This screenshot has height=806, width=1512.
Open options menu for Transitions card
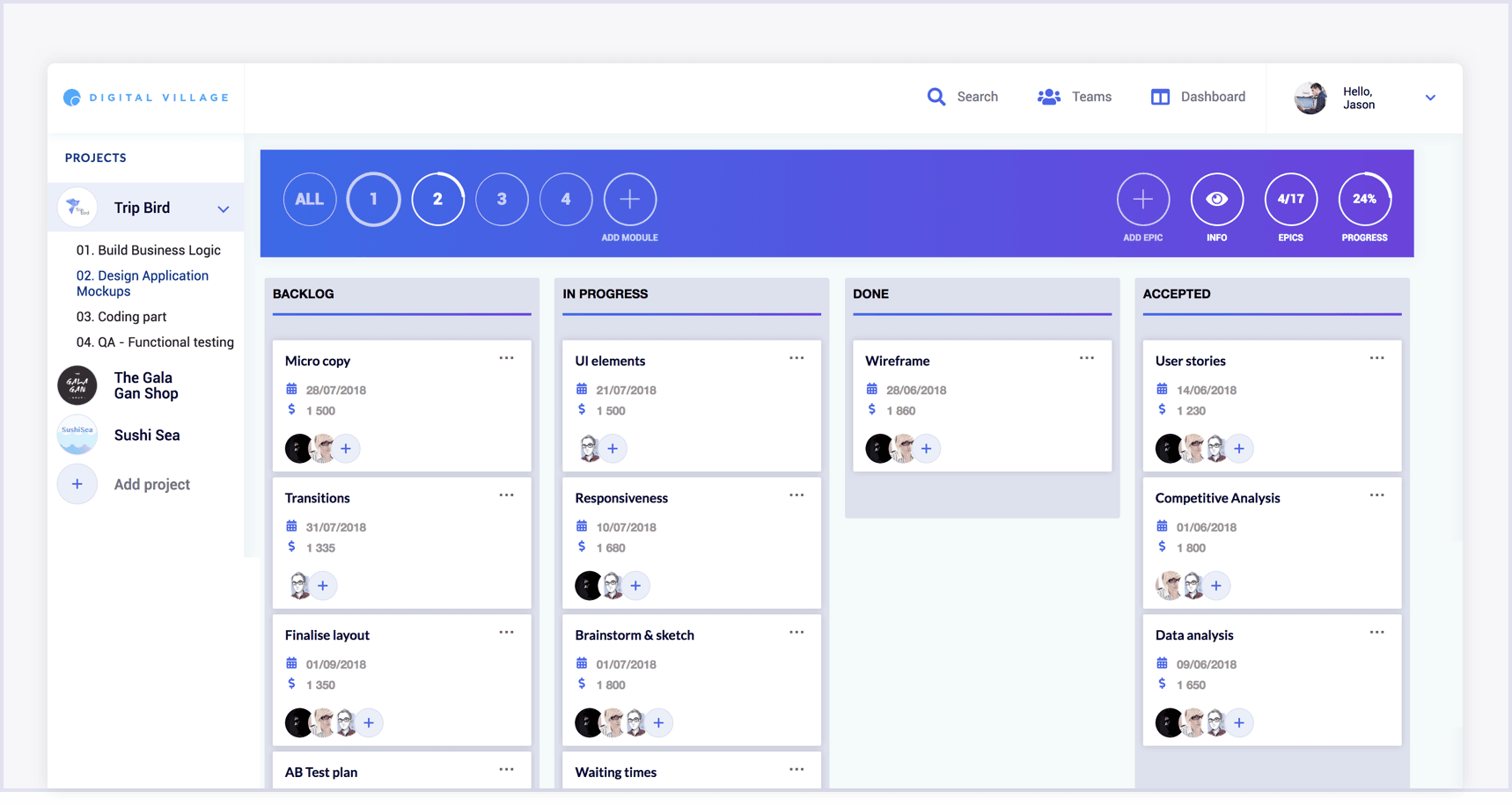coord(507,495)
